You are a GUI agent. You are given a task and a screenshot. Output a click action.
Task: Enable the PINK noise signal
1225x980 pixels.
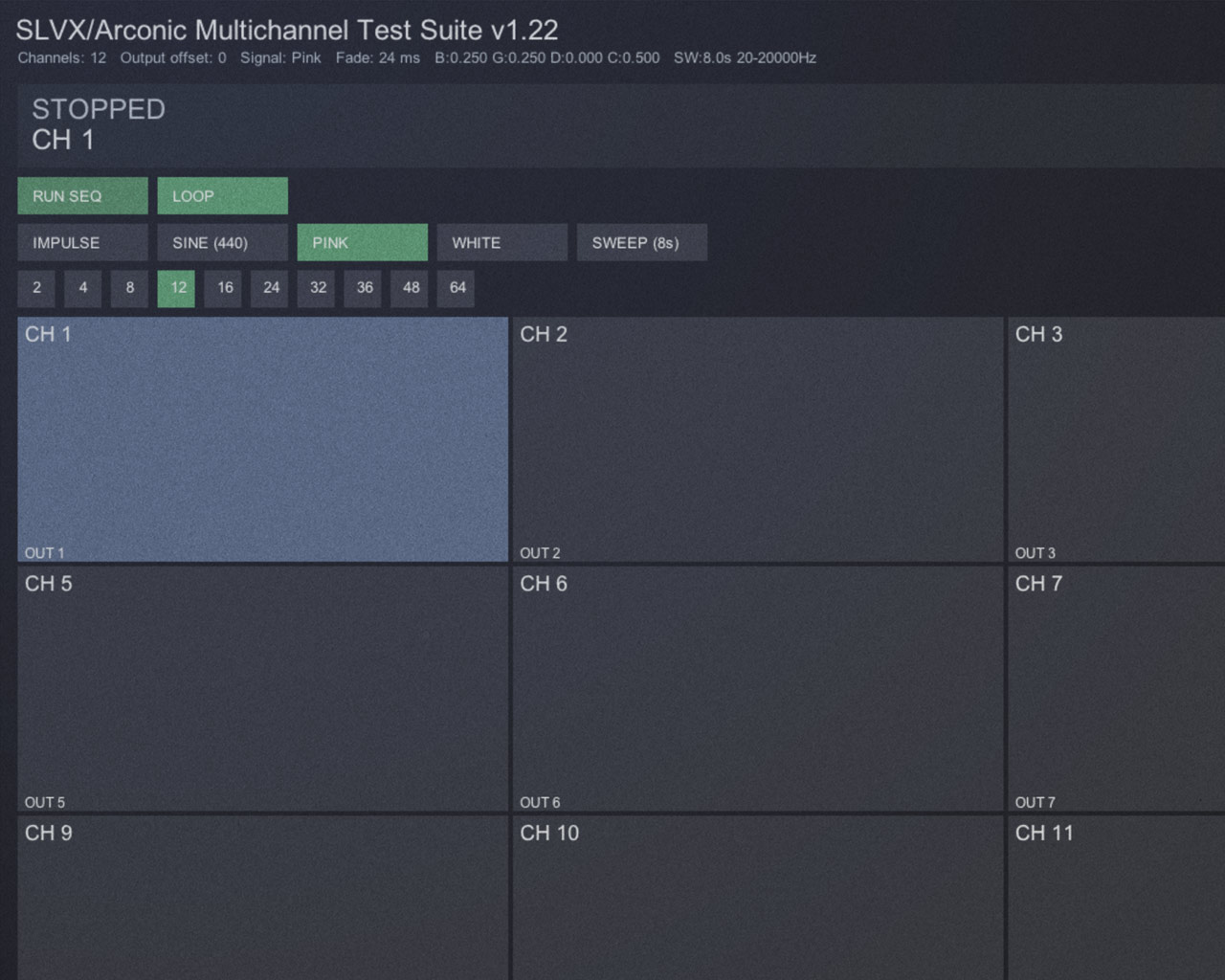[x=362, y=242]
